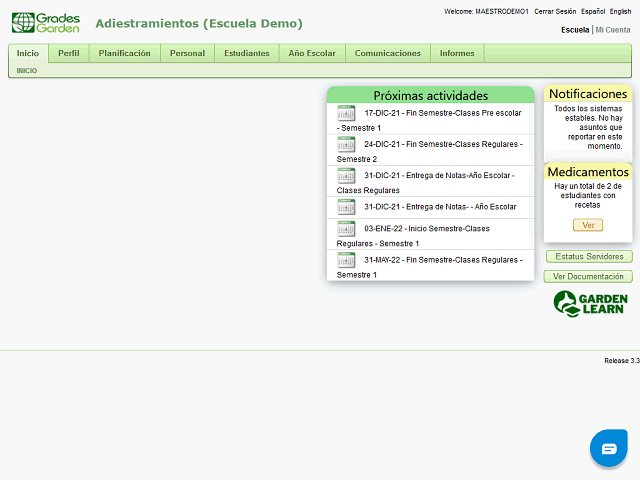This screenshot has width=640, height=480.
Task: Click calendar icon beside Entrega de Notas-Año Escolar
Action: click(346, 176)
